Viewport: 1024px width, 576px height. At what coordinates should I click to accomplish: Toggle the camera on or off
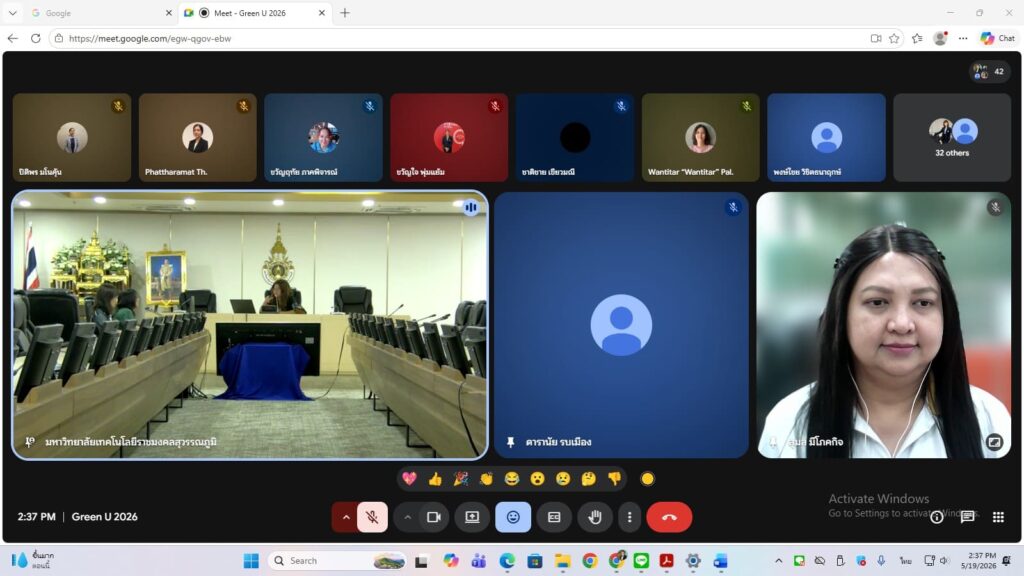(434, 517)
